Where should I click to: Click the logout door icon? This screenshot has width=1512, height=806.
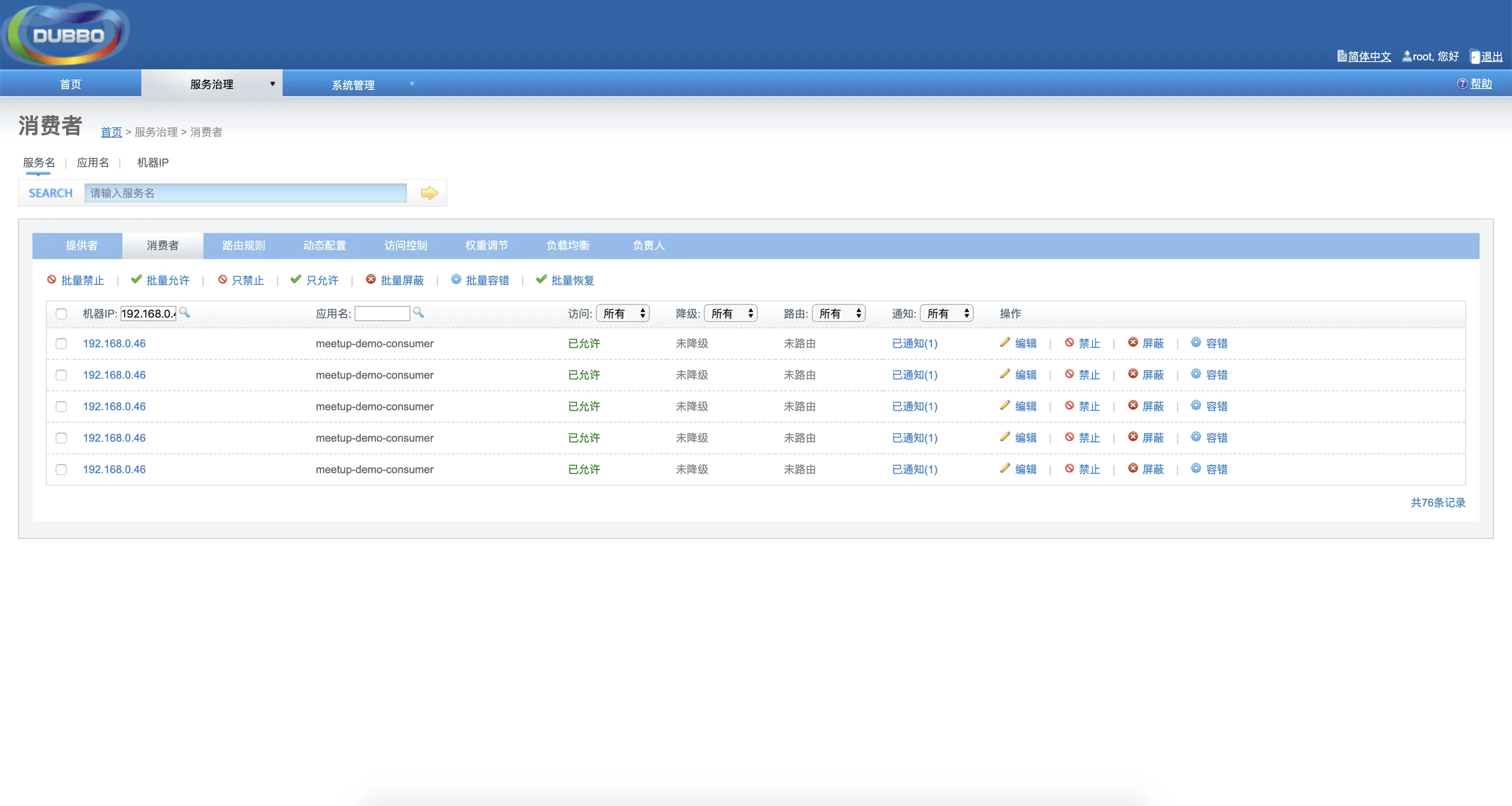coord(1475,57)
